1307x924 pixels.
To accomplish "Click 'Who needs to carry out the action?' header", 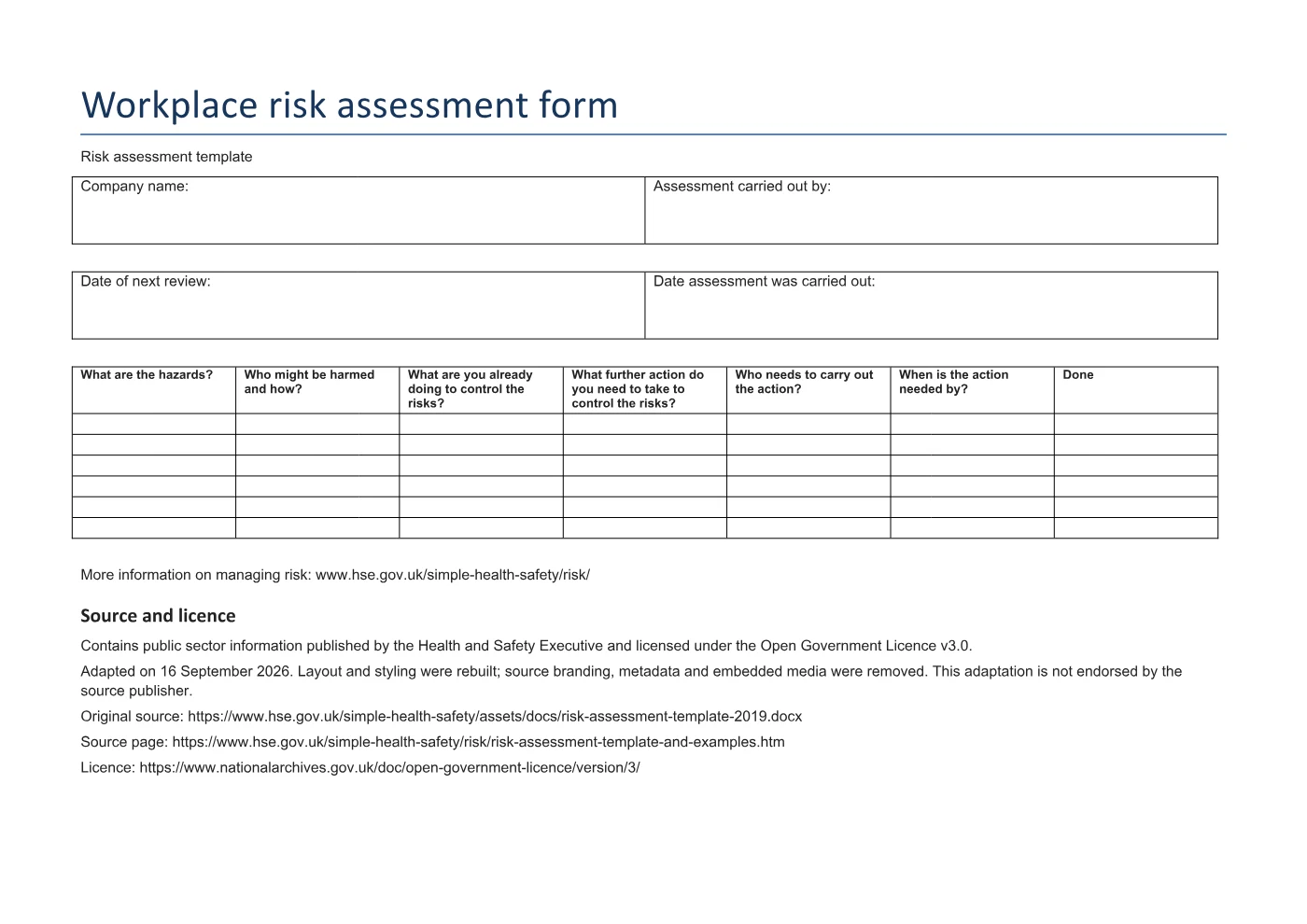I will click(808, 389).
